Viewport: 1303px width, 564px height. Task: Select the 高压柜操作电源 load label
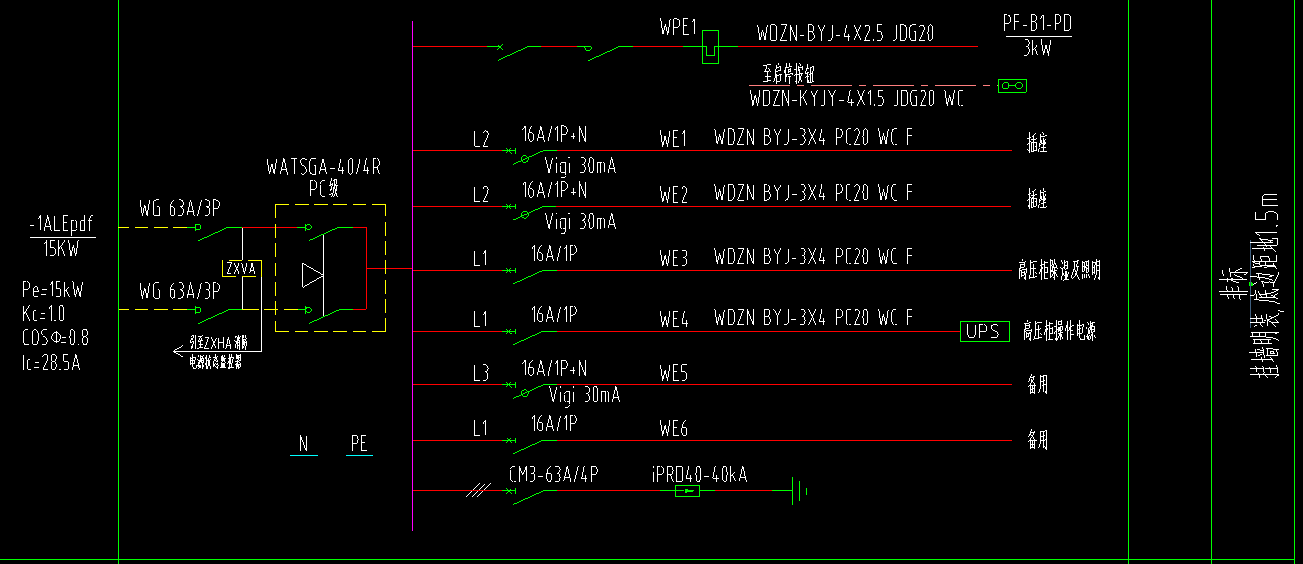coord(1059,333)
